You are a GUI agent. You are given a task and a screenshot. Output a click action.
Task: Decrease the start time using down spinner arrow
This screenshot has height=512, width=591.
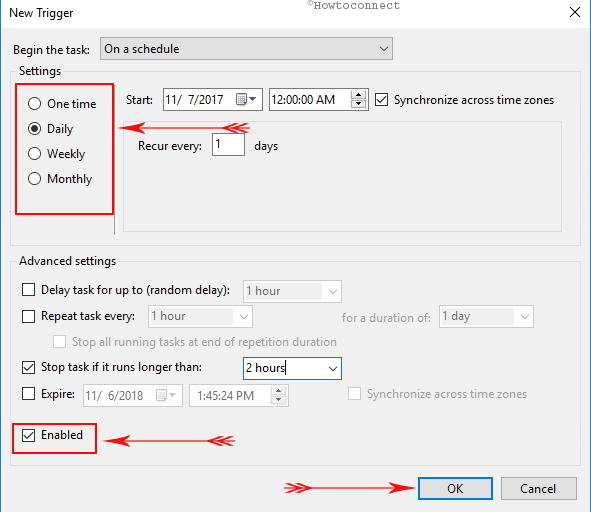click(358, 104)
